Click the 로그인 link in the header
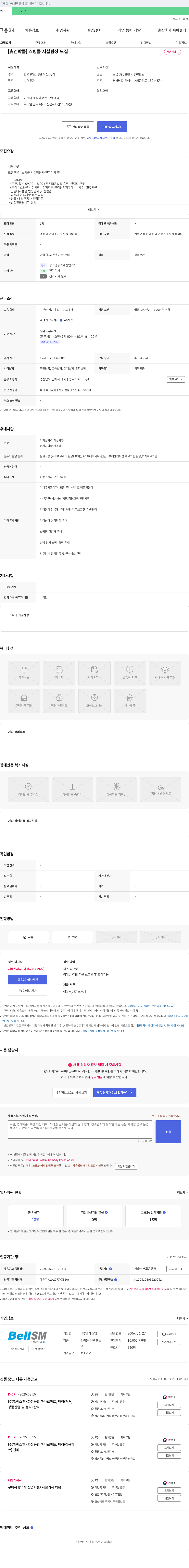 click(x=176, y=19)
